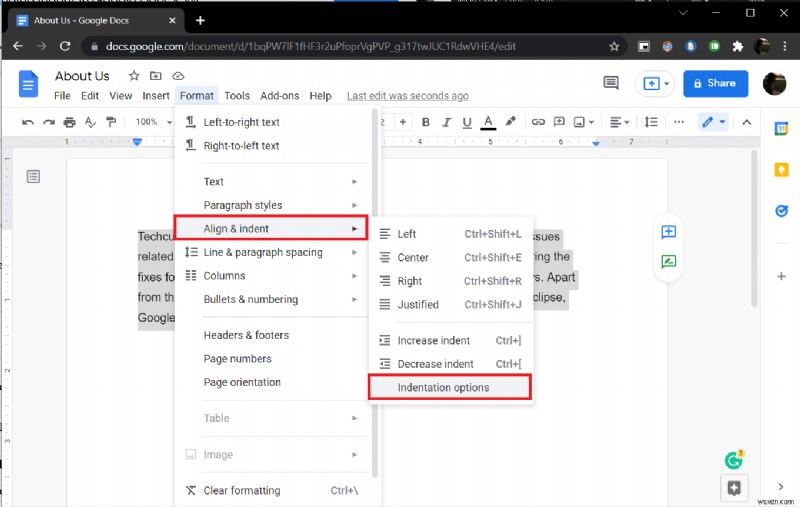Click the Redo icon in toolbar

49,122
